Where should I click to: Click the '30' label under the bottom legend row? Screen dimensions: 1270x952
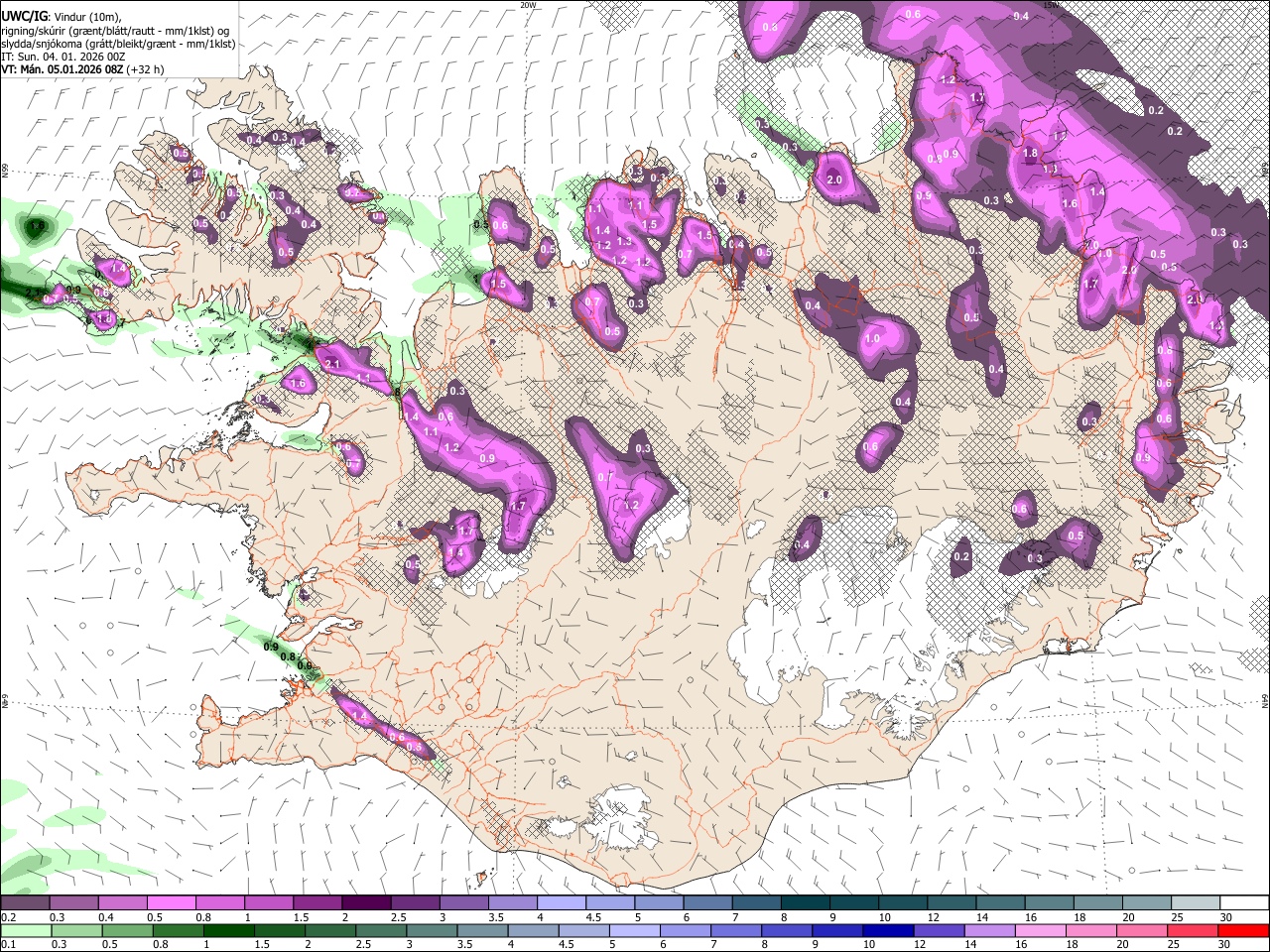pyautogui.click(x=1224, y=945)
